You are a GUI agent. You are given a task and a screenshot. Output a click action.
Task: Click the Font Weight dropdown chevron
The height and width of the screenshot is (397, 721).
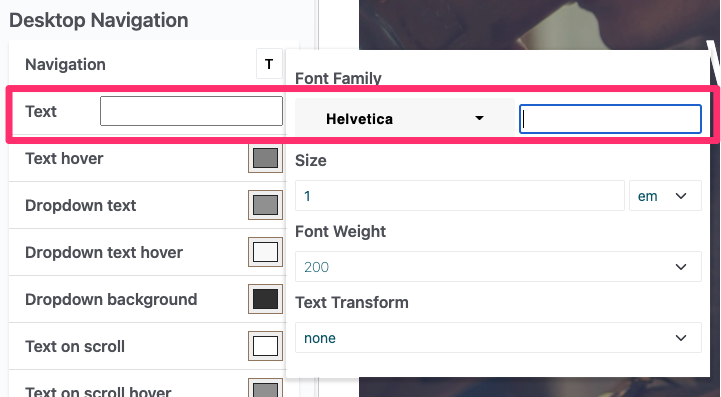click(x=681, y=267)
